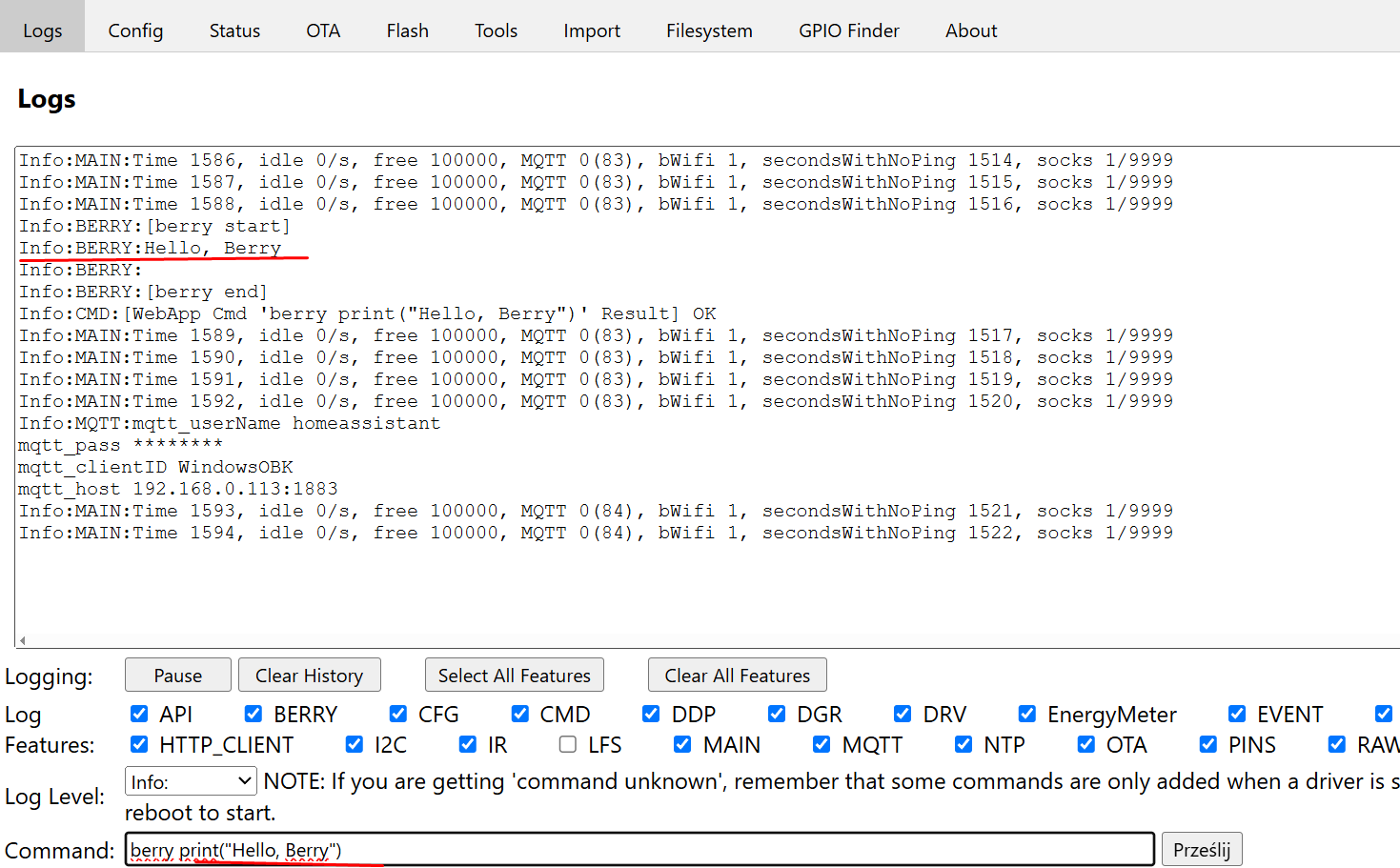The height and width of the screenshot is (868, 1400).
Task: Toggle the API log feature checkbox
Action: point(139,714)
